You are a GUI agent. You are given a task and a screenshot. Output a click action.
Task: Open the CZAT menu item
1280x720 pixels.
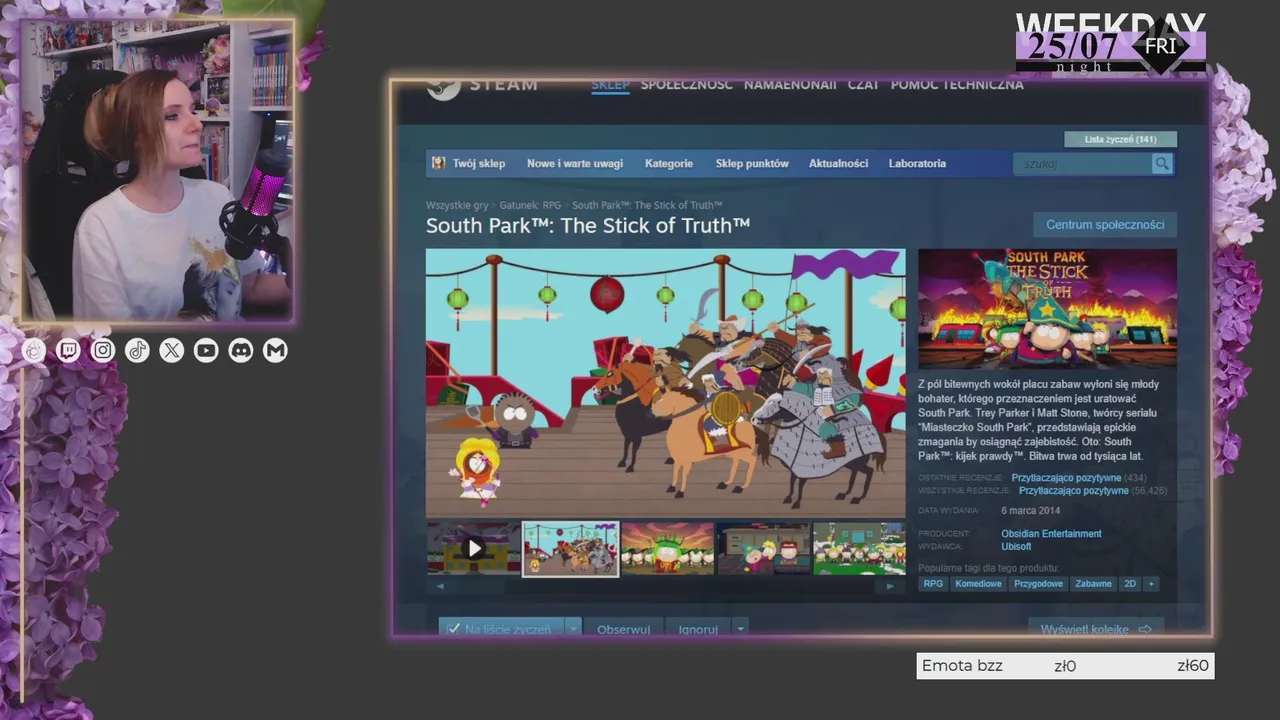click(x=863, y=85)
